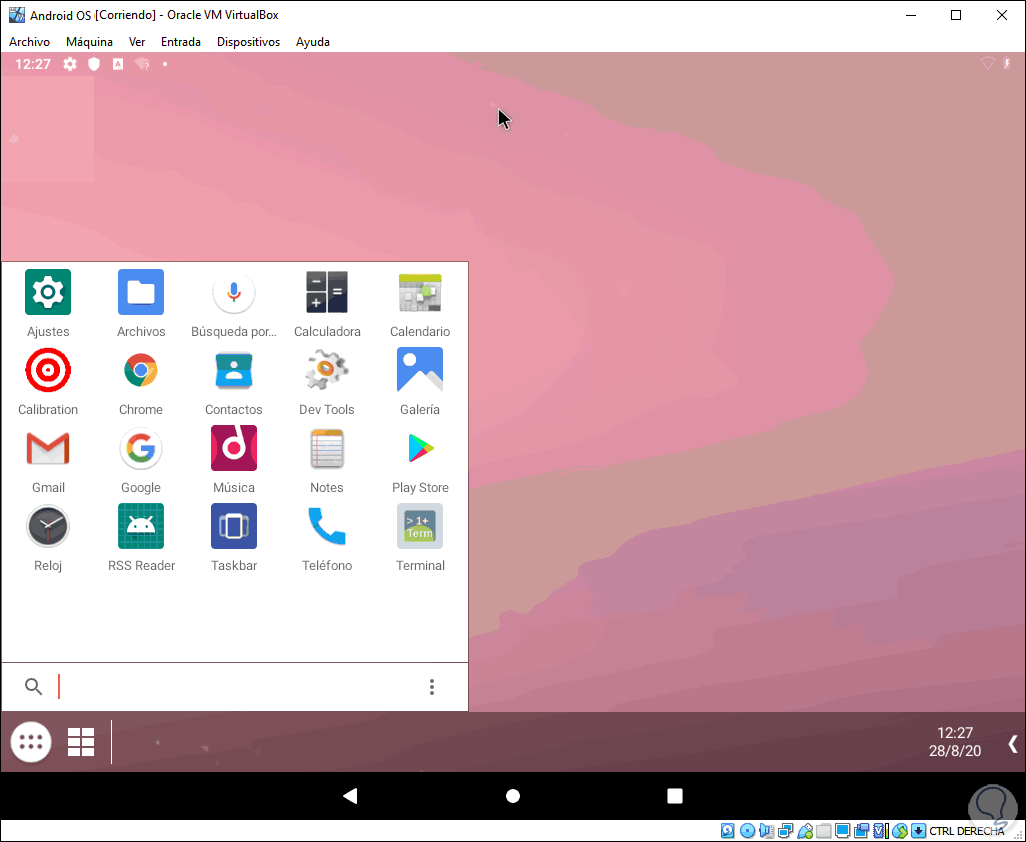The height and width of the screenshot is (842, 1026).
Task: Open the Calculadora app
Action: pyautogui.click(x=327, y=303)
